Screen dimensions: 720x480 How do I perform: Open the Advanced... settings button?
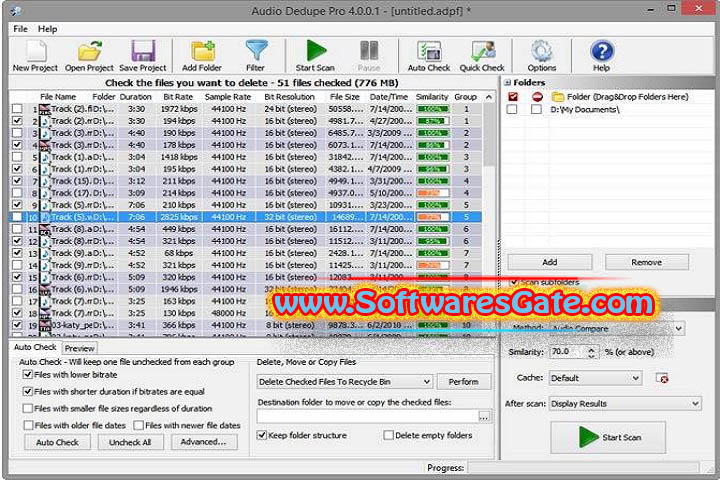(203, 442)
